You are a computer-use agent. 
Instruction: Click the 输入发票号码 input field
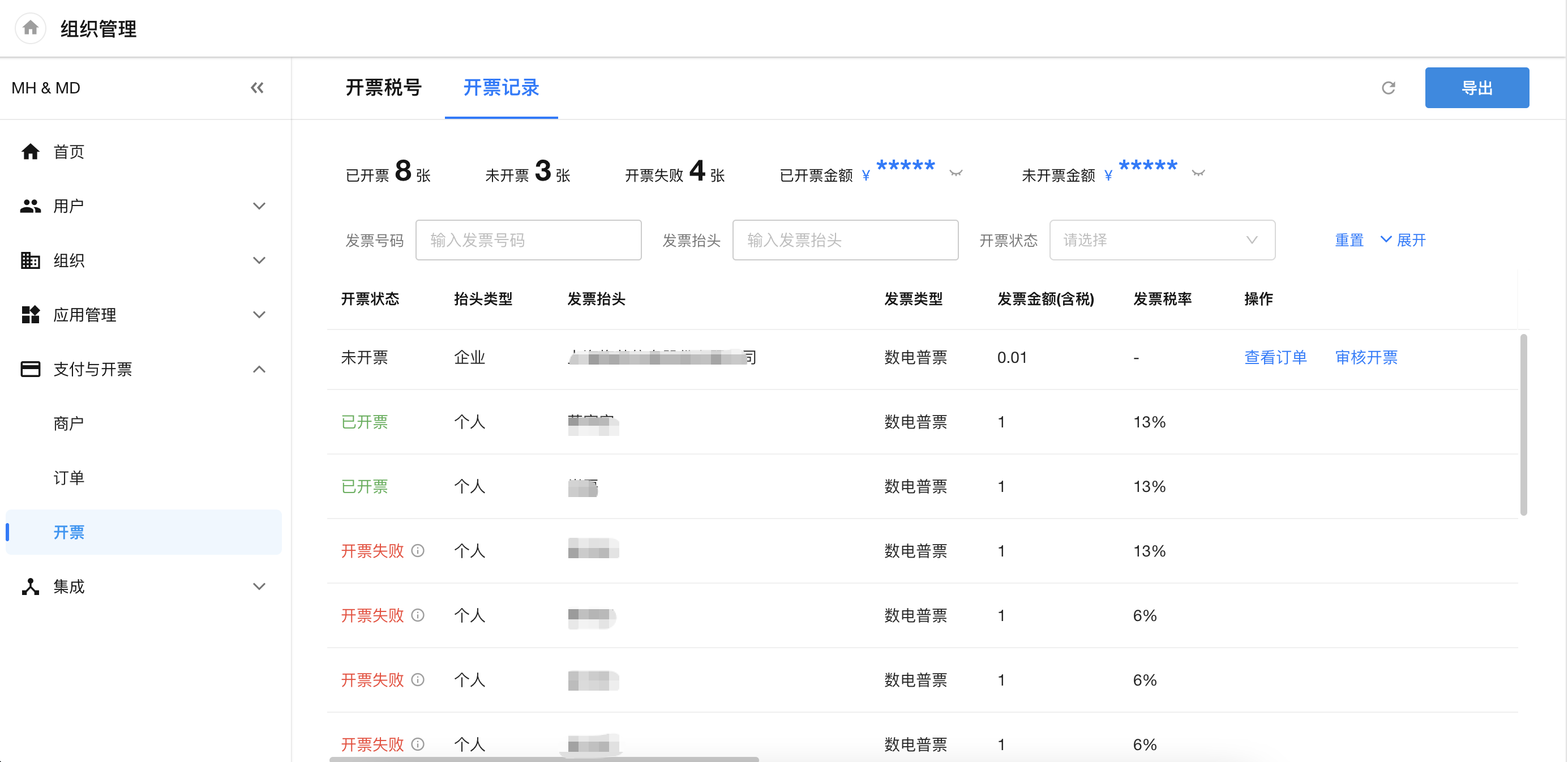pyautogui.click(x=528, y=241)
